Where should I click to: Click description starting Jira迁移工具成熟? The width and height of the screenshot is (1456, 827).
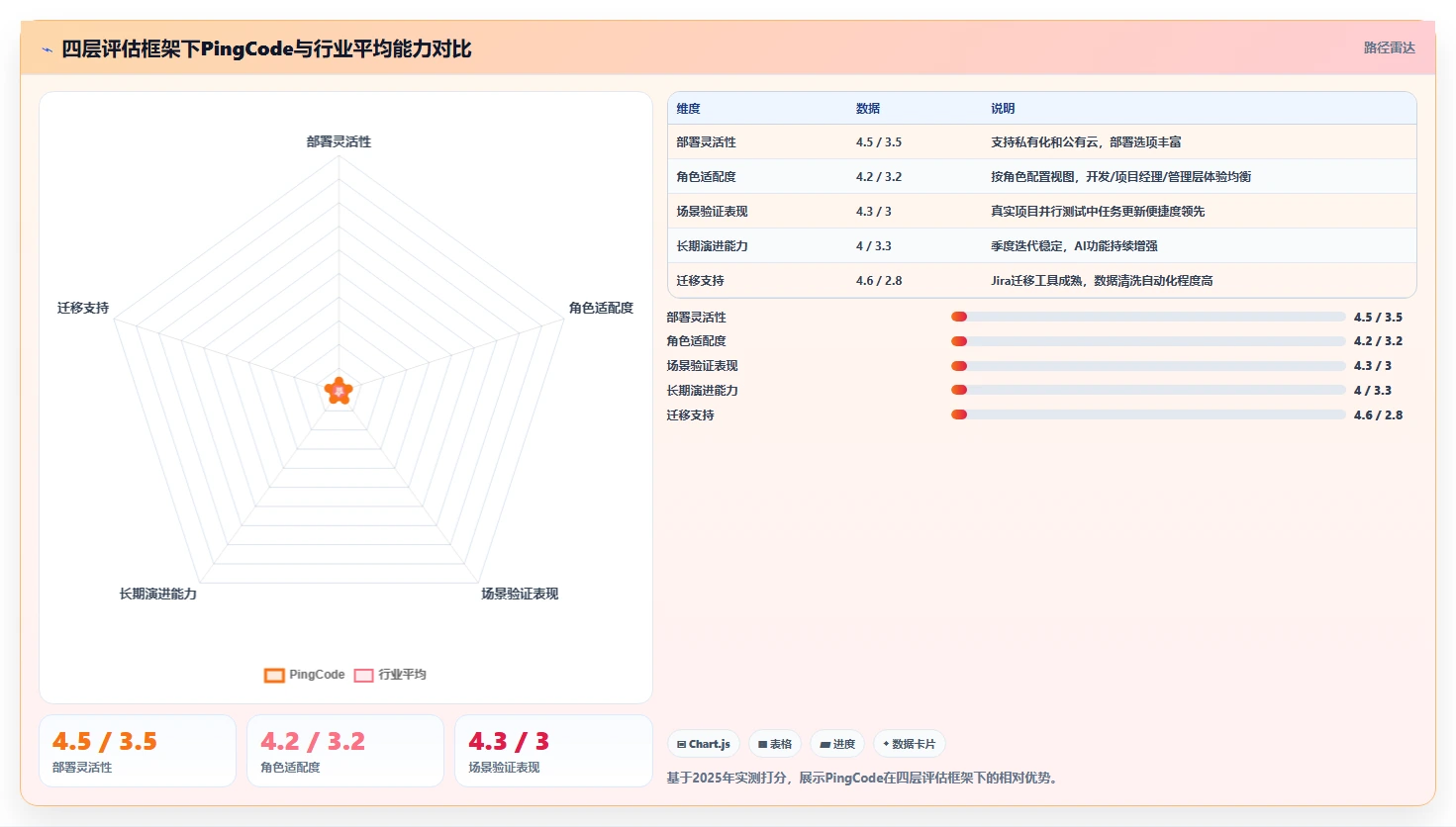[1102, 281]
